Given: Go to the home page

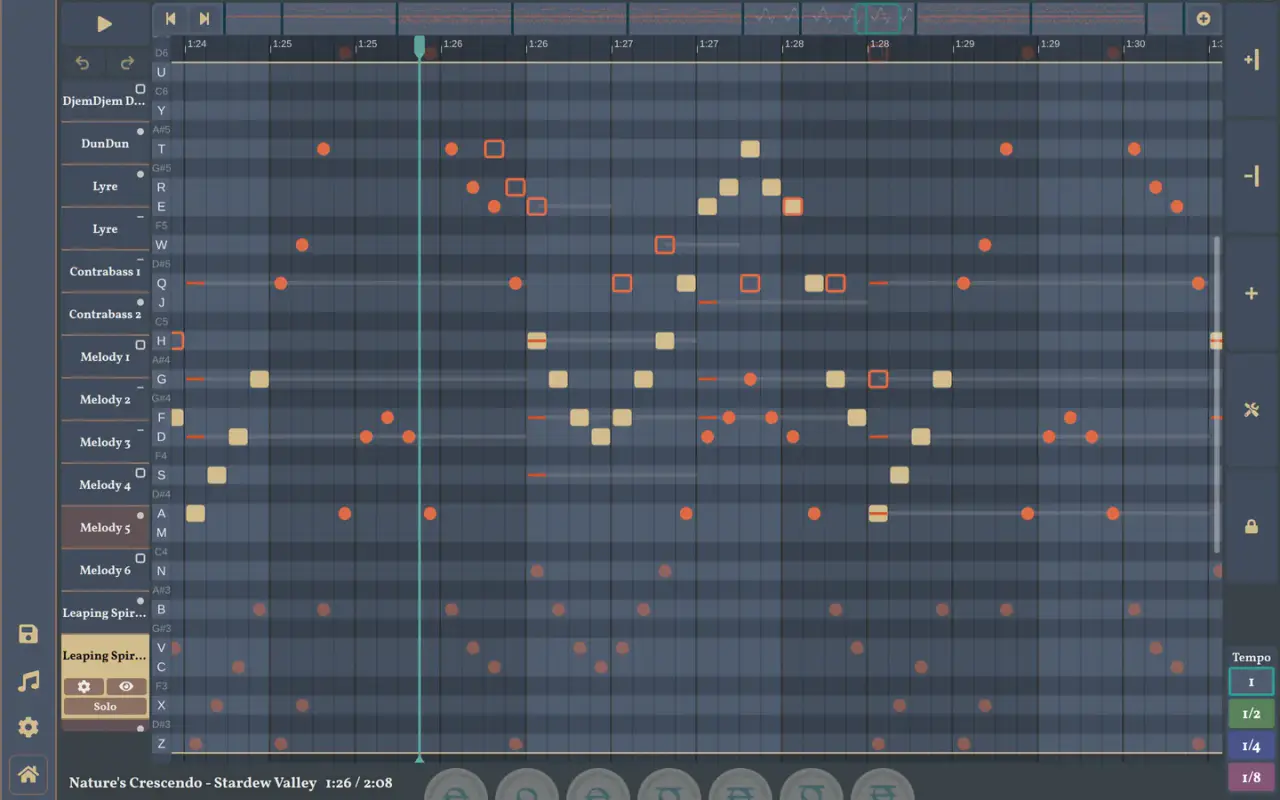Looking at the screenshot, I should 28,774.
